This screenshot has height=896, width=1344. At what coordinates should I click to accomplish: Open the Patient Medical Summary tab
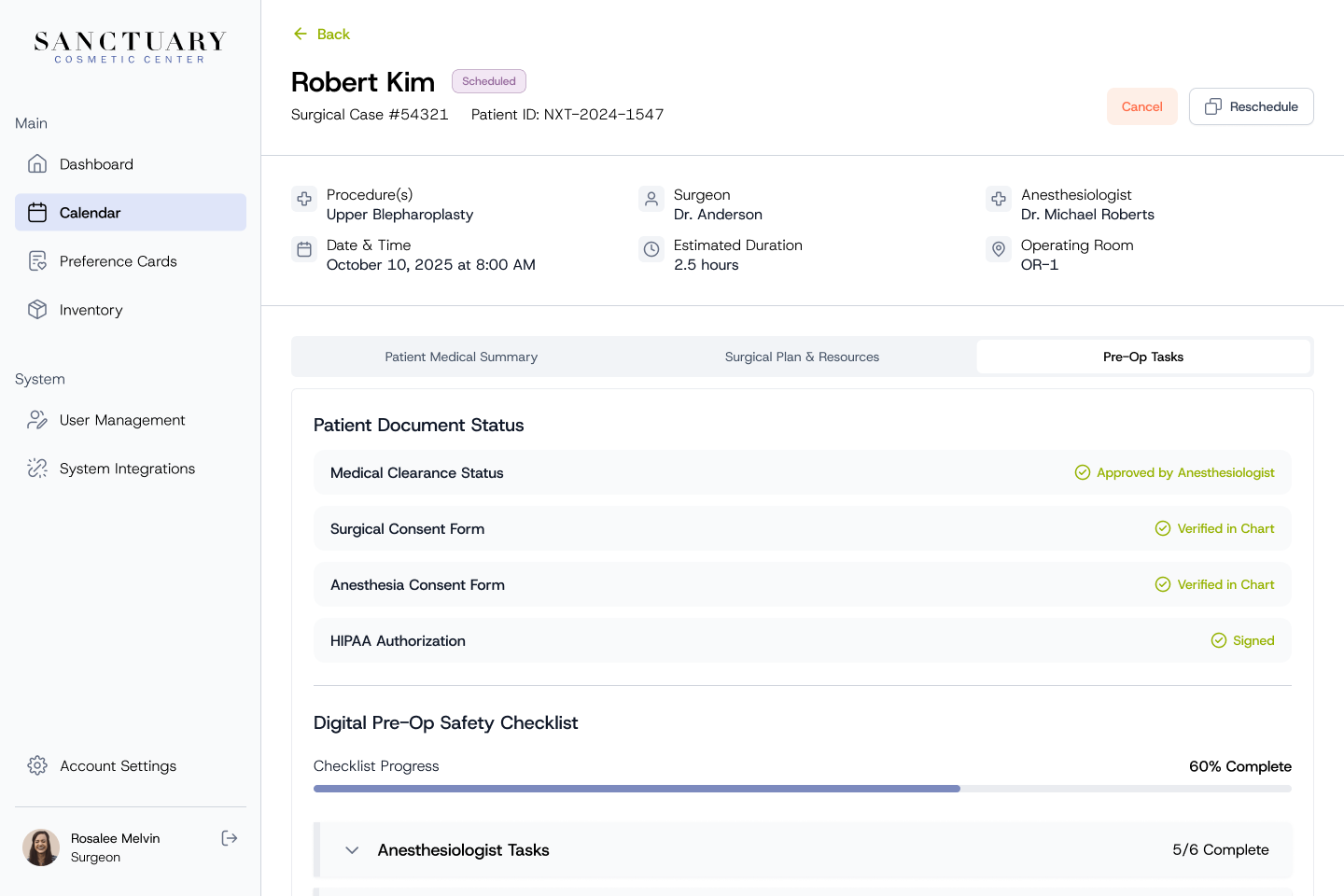pos(461,357)
